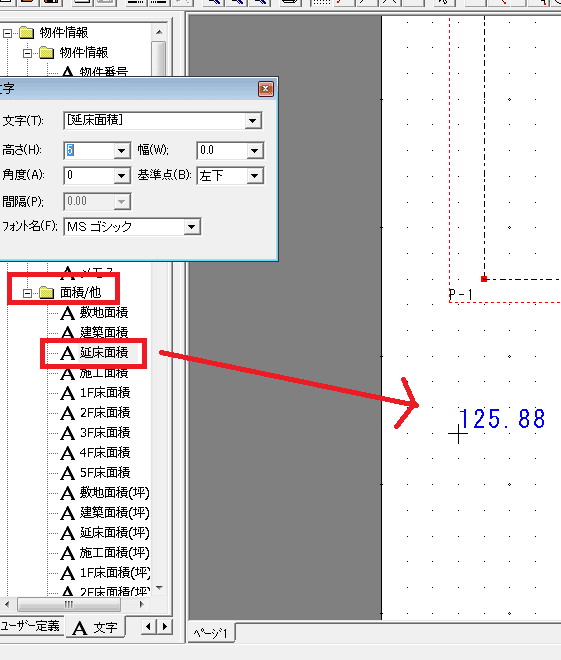Screen dimensions: 561x660
Task: Switch to the ユーザー定義 tab
Action: (30, 626)
